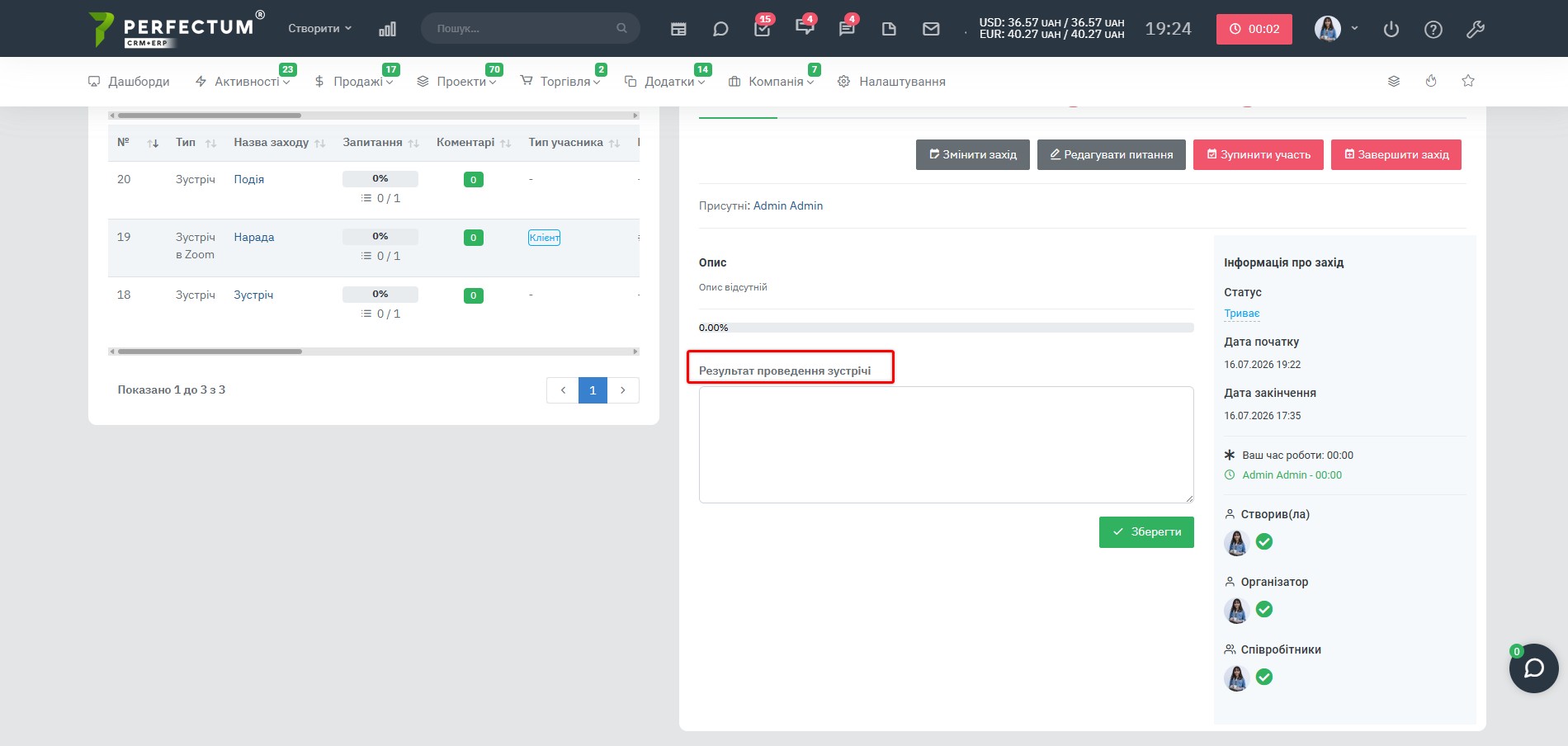Open the Нарада event link
The width and height of the screenshot is (1568, 746).
253,237
